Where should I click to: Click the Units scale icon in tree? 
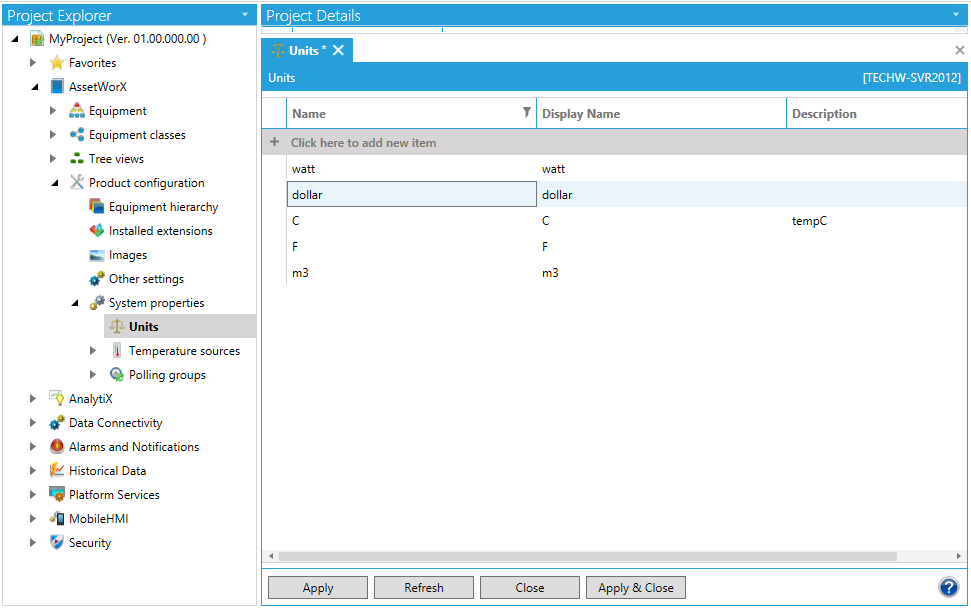pyautogui.click(x=117, y=327)
